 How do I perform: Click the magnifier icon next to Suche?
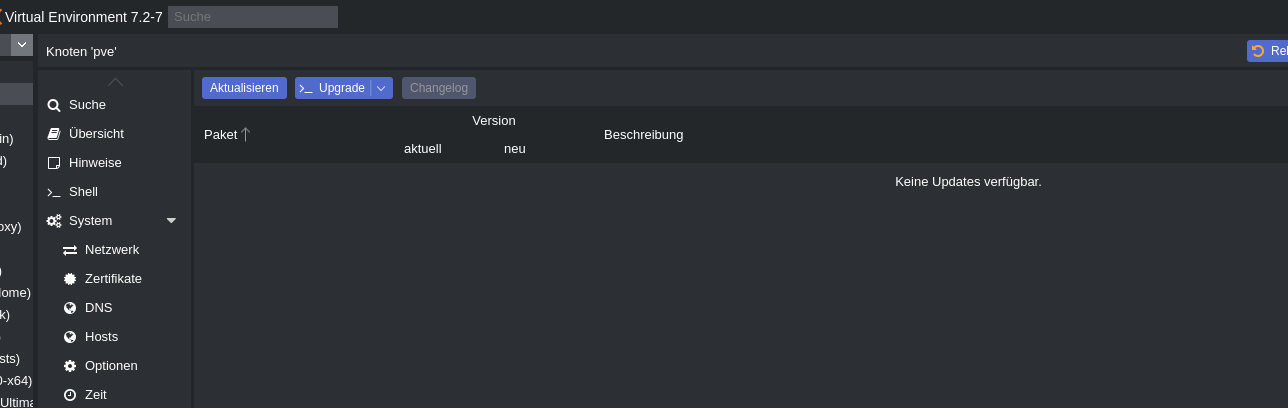pos(54,105)
